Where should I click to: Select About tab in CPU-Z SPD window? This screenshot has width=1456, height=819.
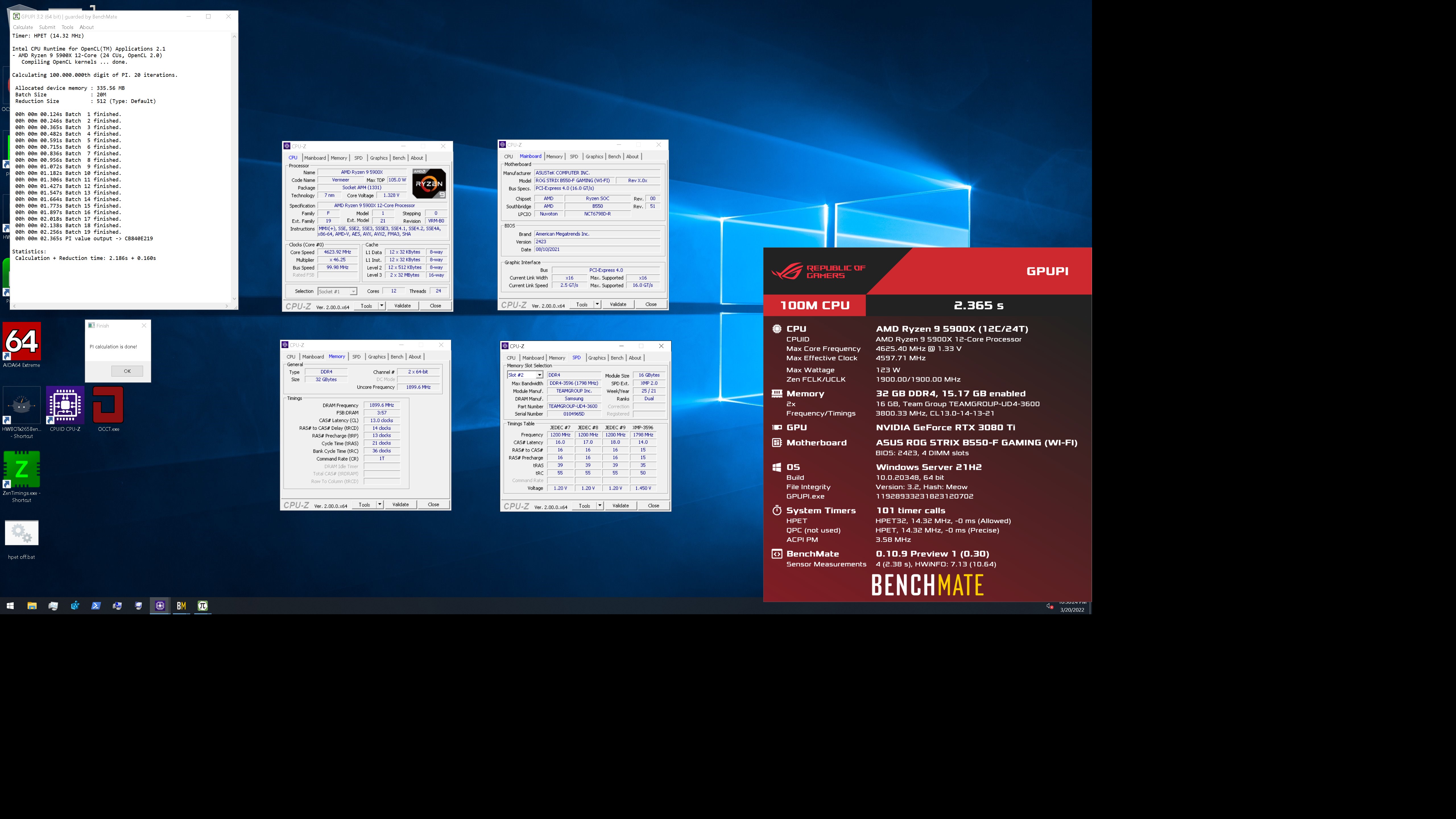[x=635, y=358]
